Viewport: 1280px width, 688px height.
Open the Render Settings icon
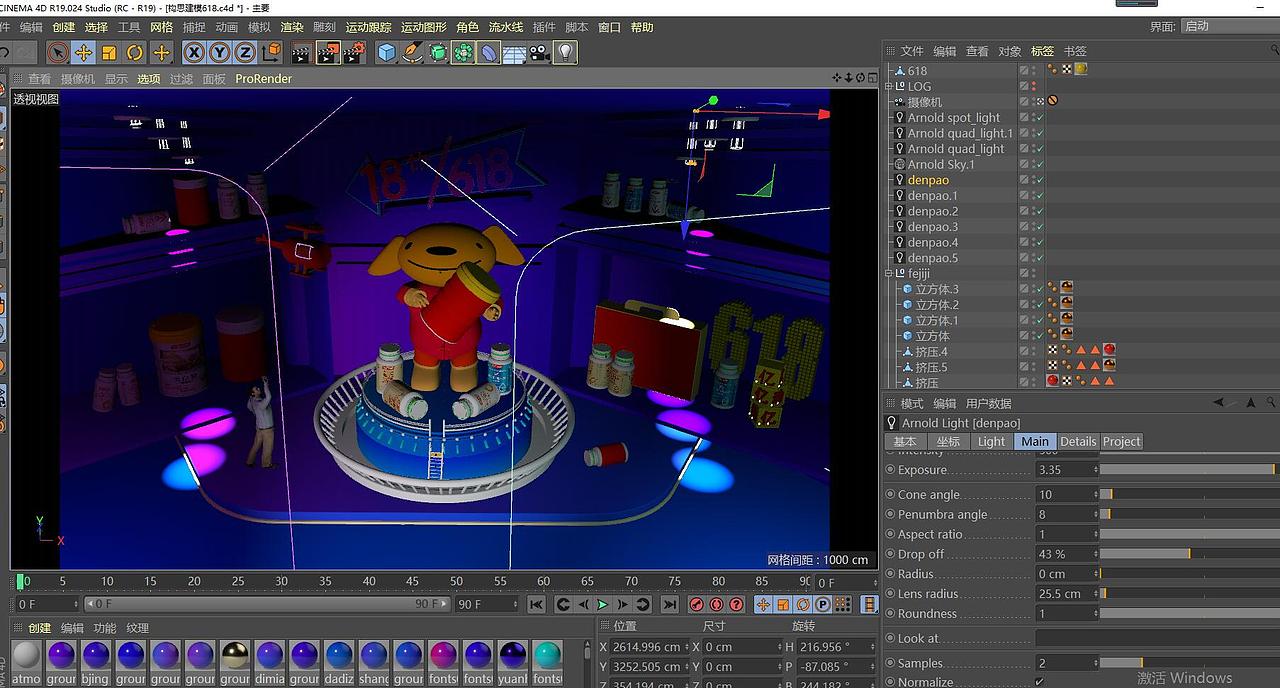352,53
